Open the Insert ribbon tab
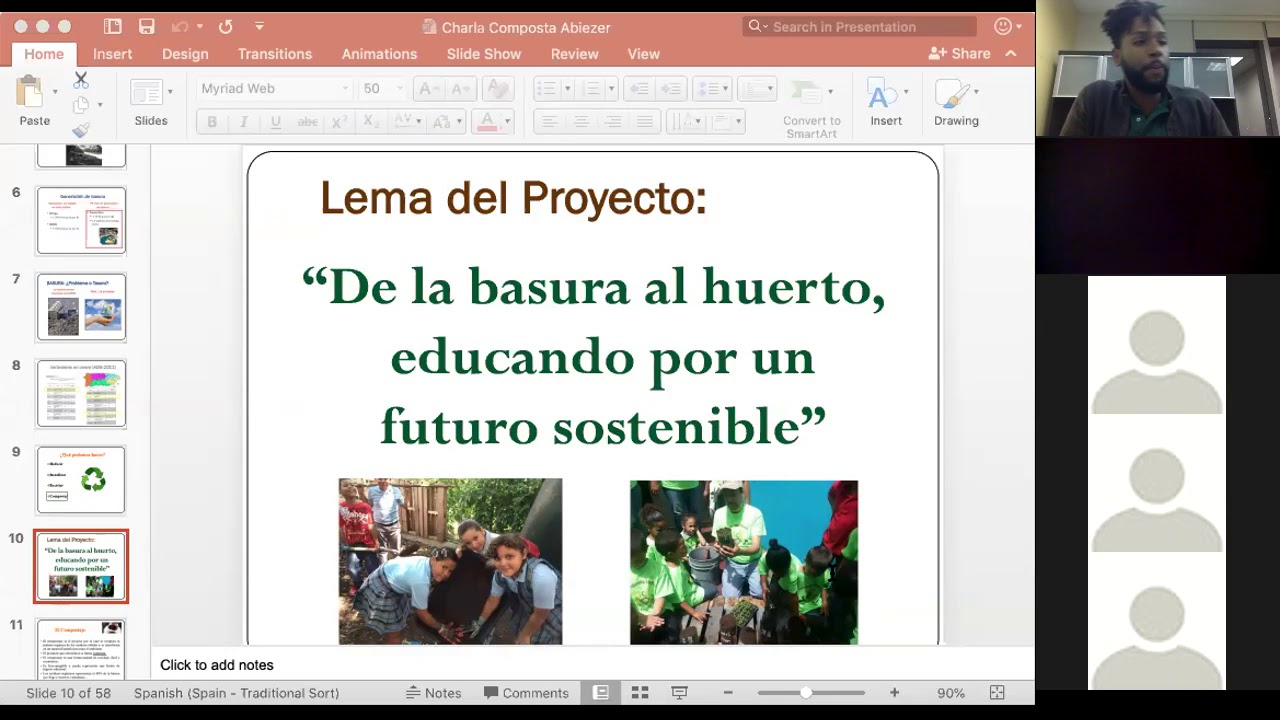 113,54
